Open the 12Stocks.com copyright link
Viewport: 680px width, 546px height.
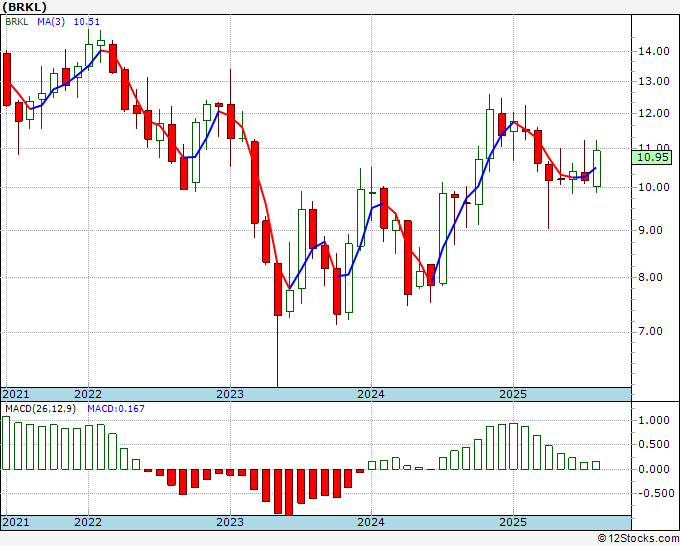click(638, 539)
